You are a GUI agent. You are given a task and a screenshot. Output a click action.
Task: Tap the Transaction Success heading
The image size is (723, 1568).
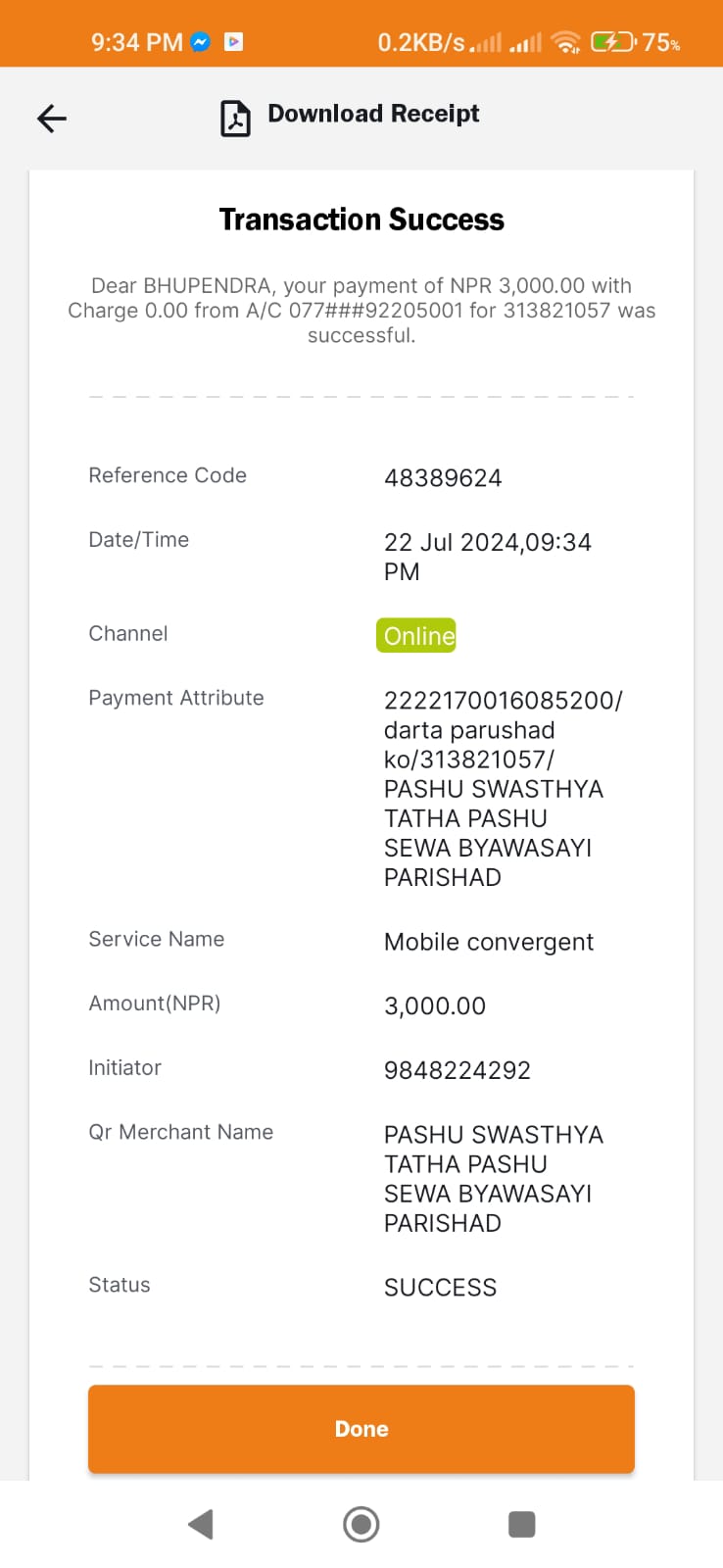(x=361, y=220)
